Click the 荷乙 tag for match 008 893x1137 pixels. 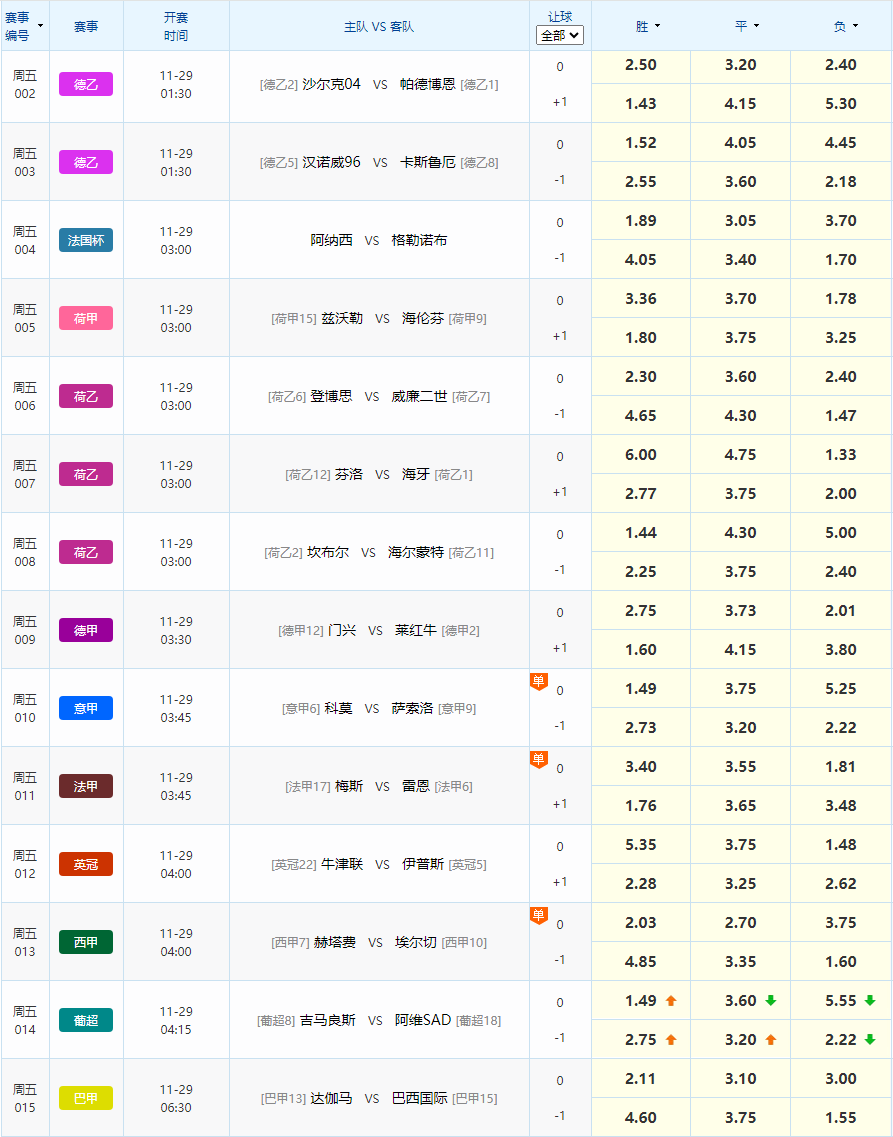coord(86,552)
